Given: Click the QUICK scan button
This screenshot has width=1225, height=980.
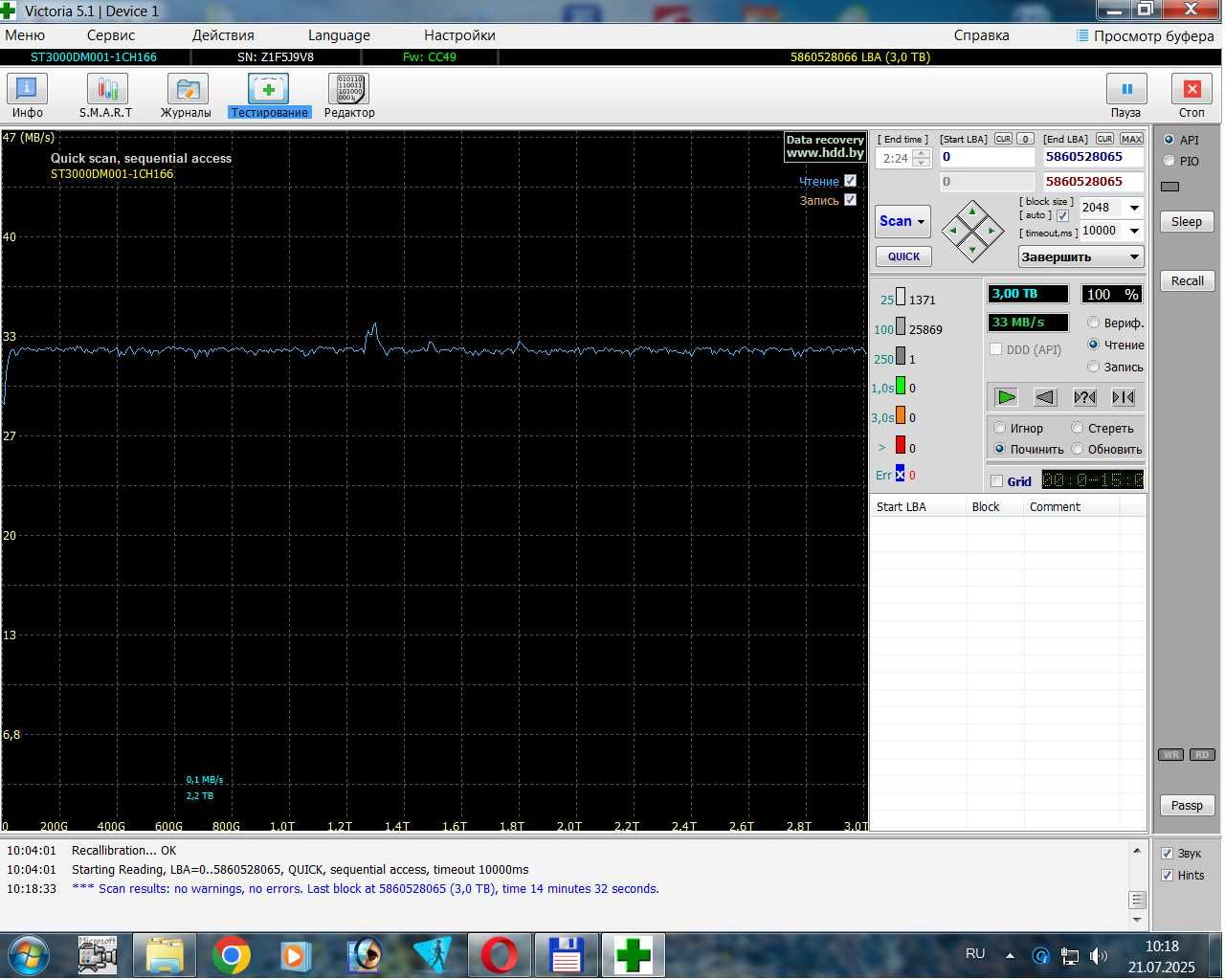Looking at the screenshot, I should point(903,256).
